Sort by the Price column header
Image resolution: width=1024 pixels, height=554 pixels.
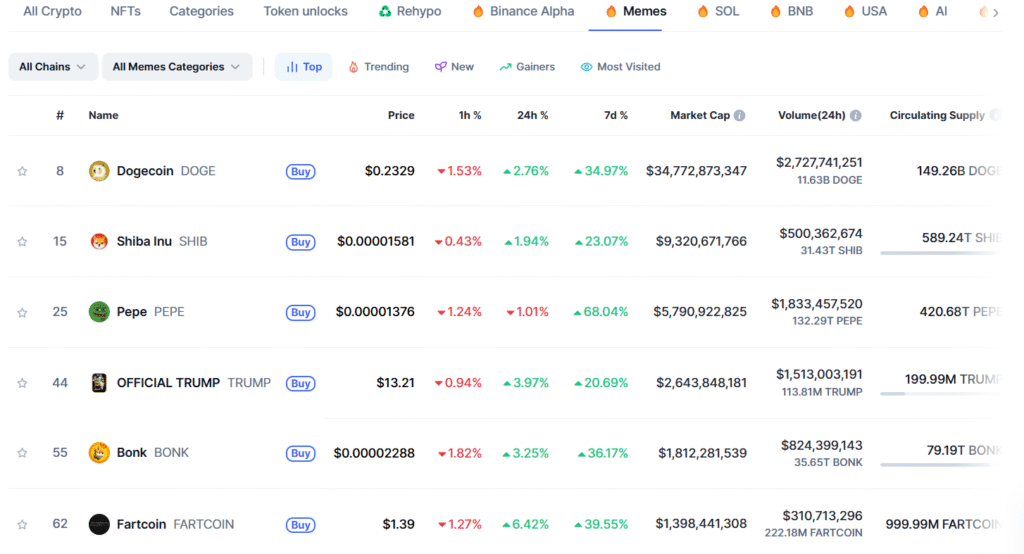coord(401,115)
